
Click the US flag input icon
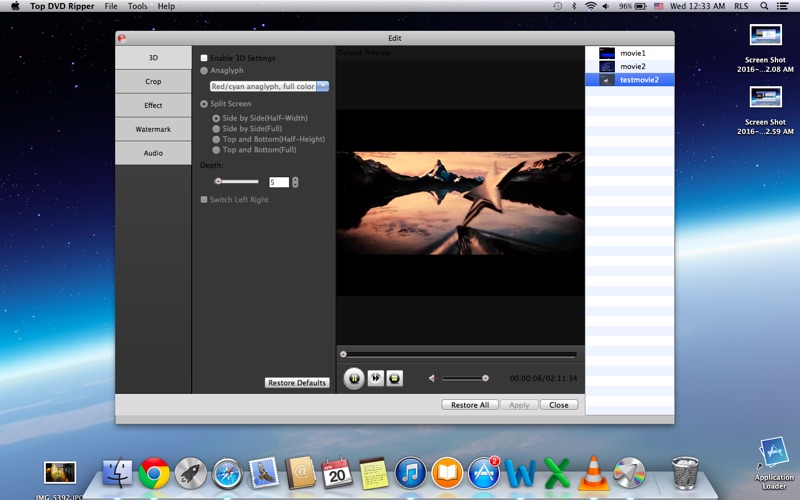point(659,6)
